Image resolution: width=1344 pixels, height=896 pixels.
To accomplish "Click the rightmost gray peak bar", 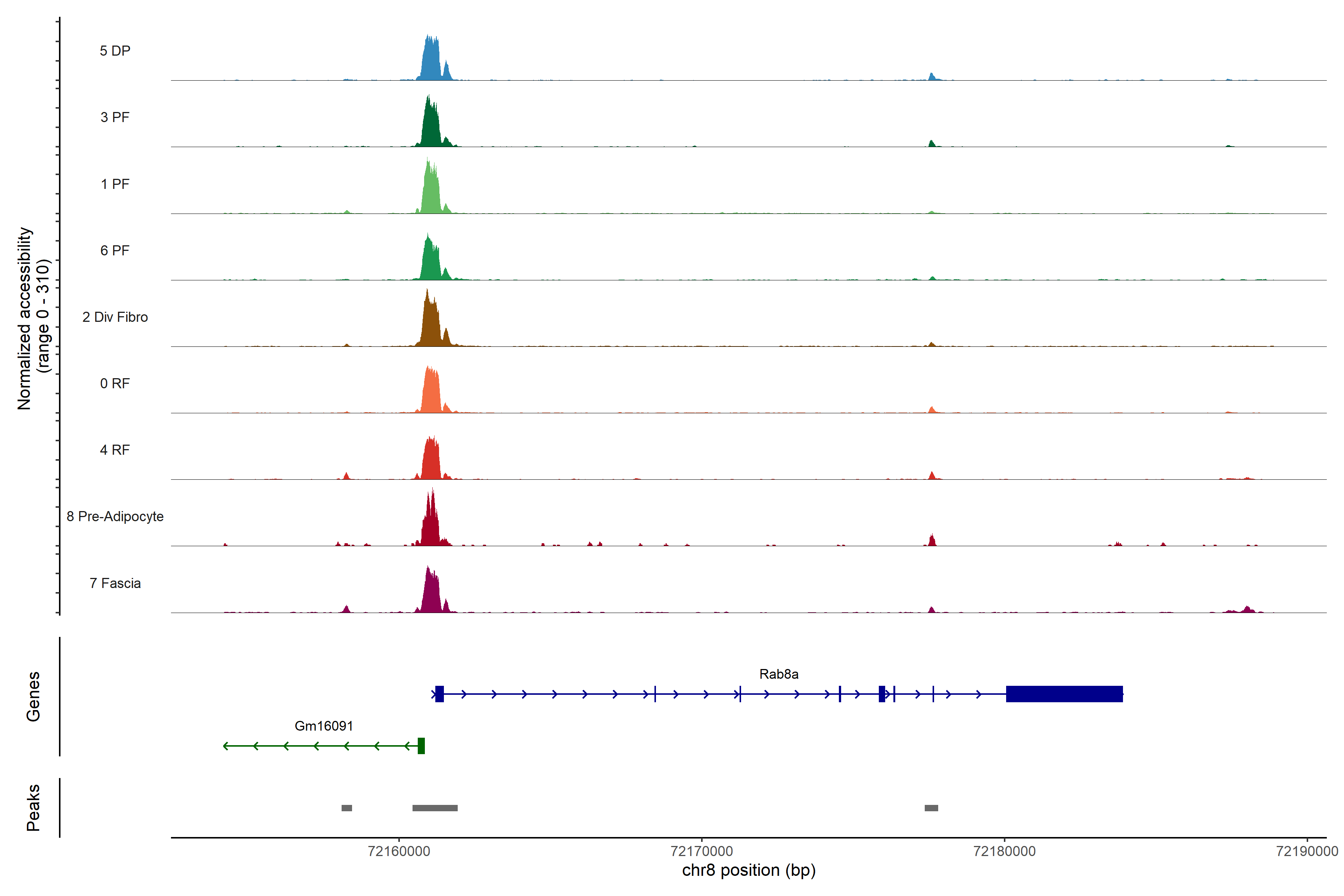I will [x=931, y=808].
